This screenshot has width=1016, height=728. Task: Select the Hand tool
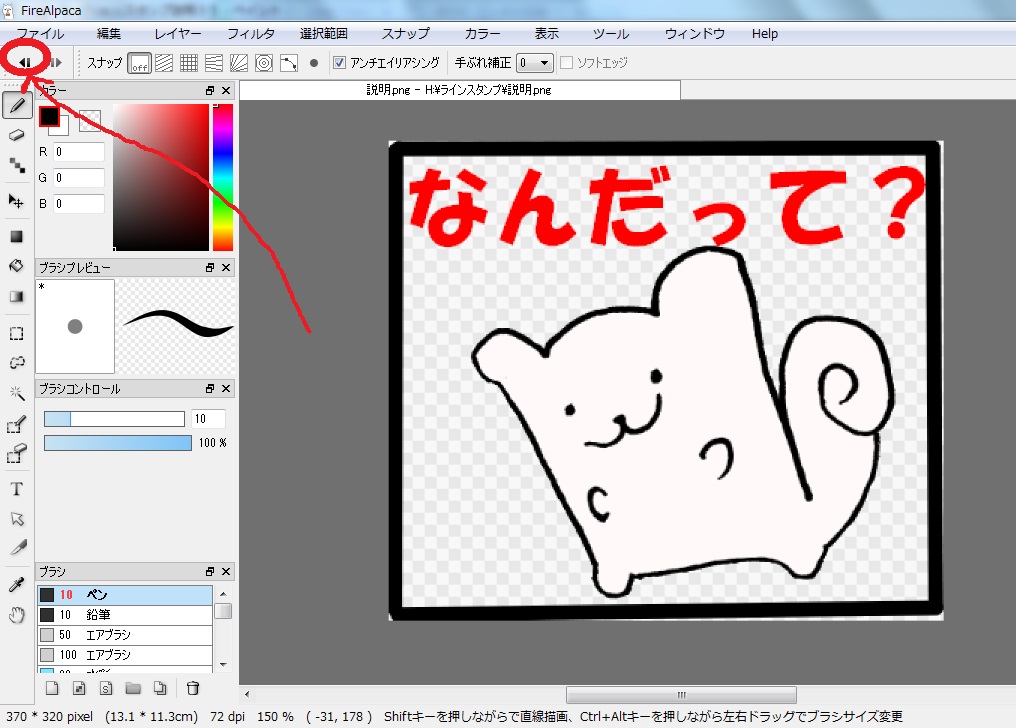(17, 615)
